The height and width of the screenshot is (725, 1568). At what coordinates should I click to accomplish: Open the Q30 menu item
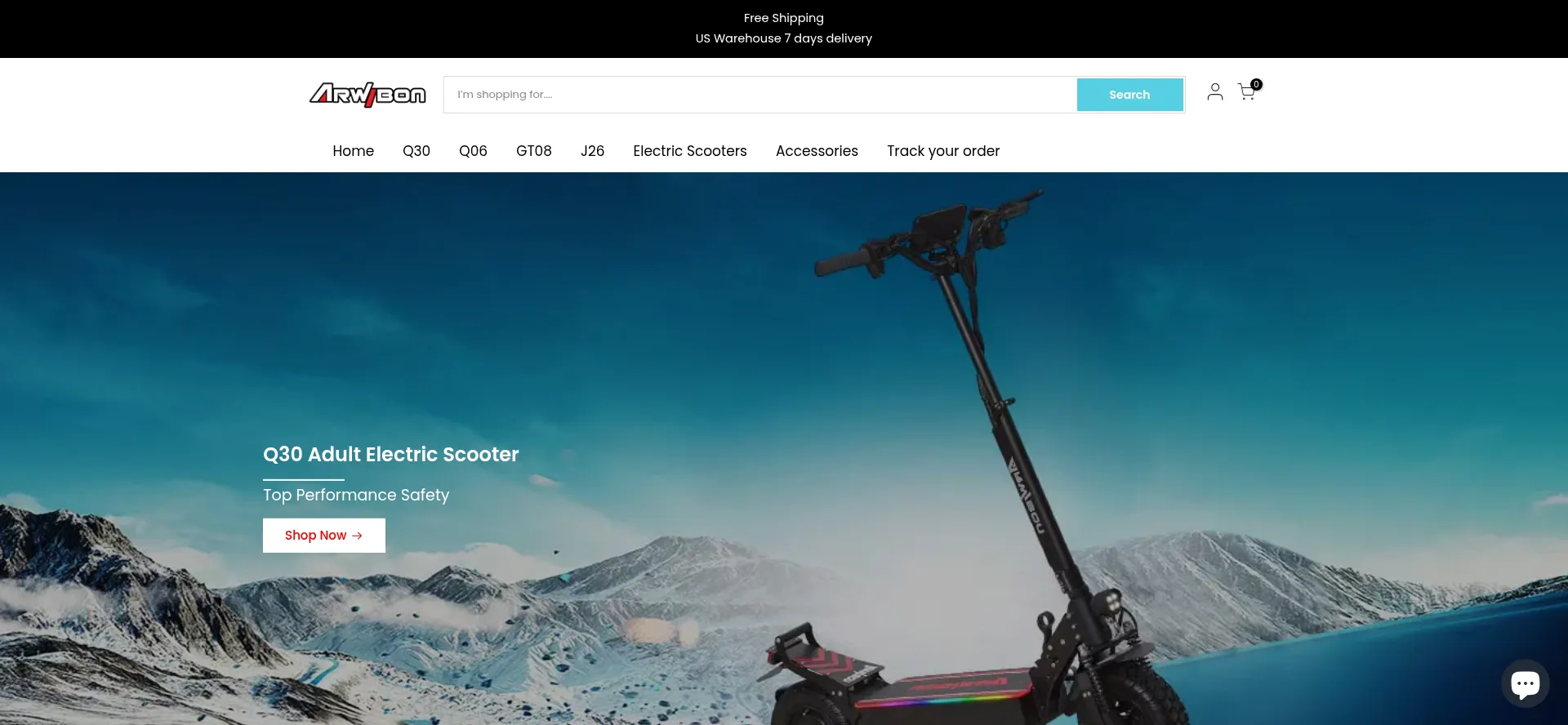[x=416, y=151]
